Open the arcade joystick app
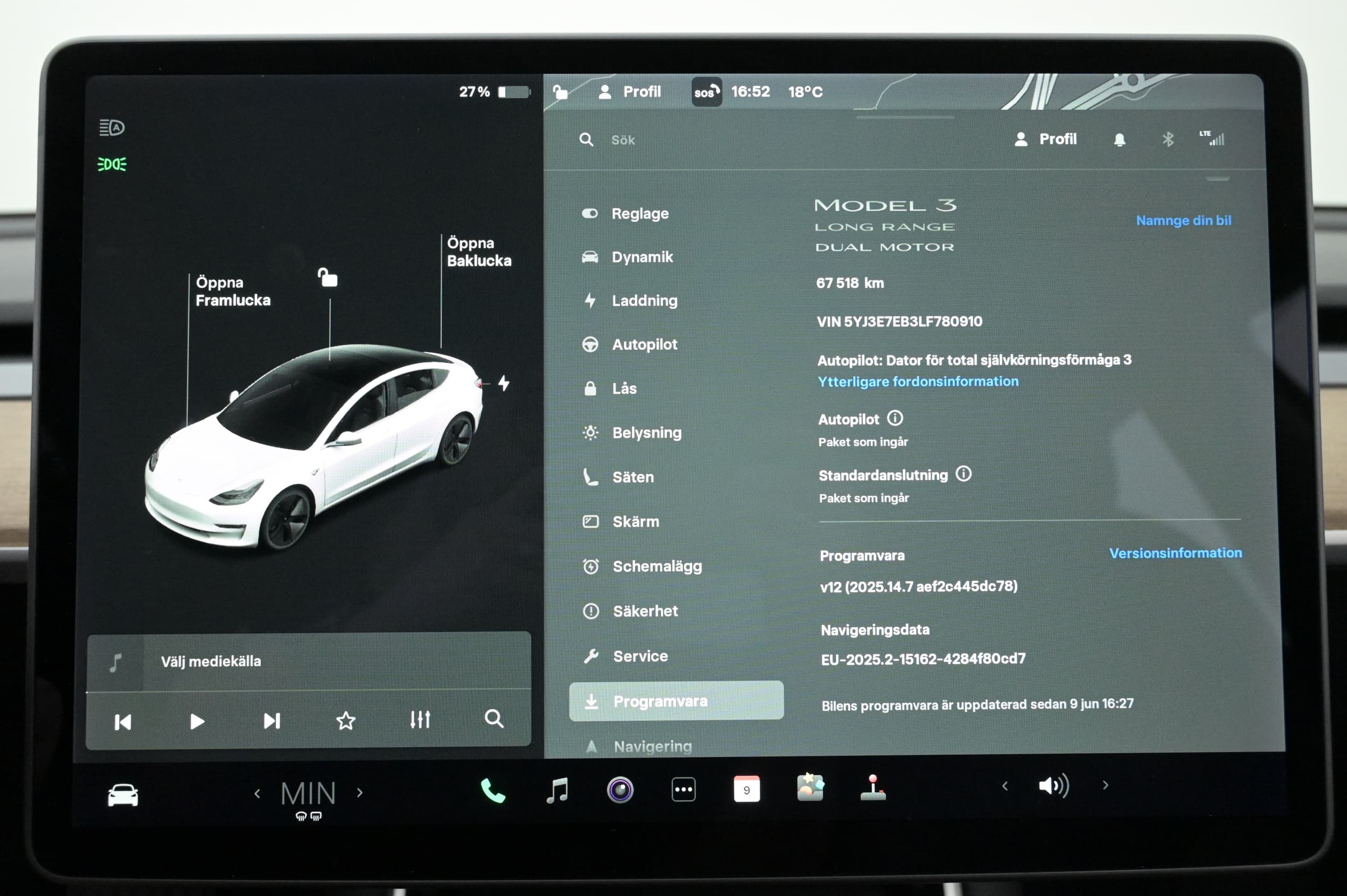Image resolution: width=1347 pixels, height=896 pixels. (873, 787)
